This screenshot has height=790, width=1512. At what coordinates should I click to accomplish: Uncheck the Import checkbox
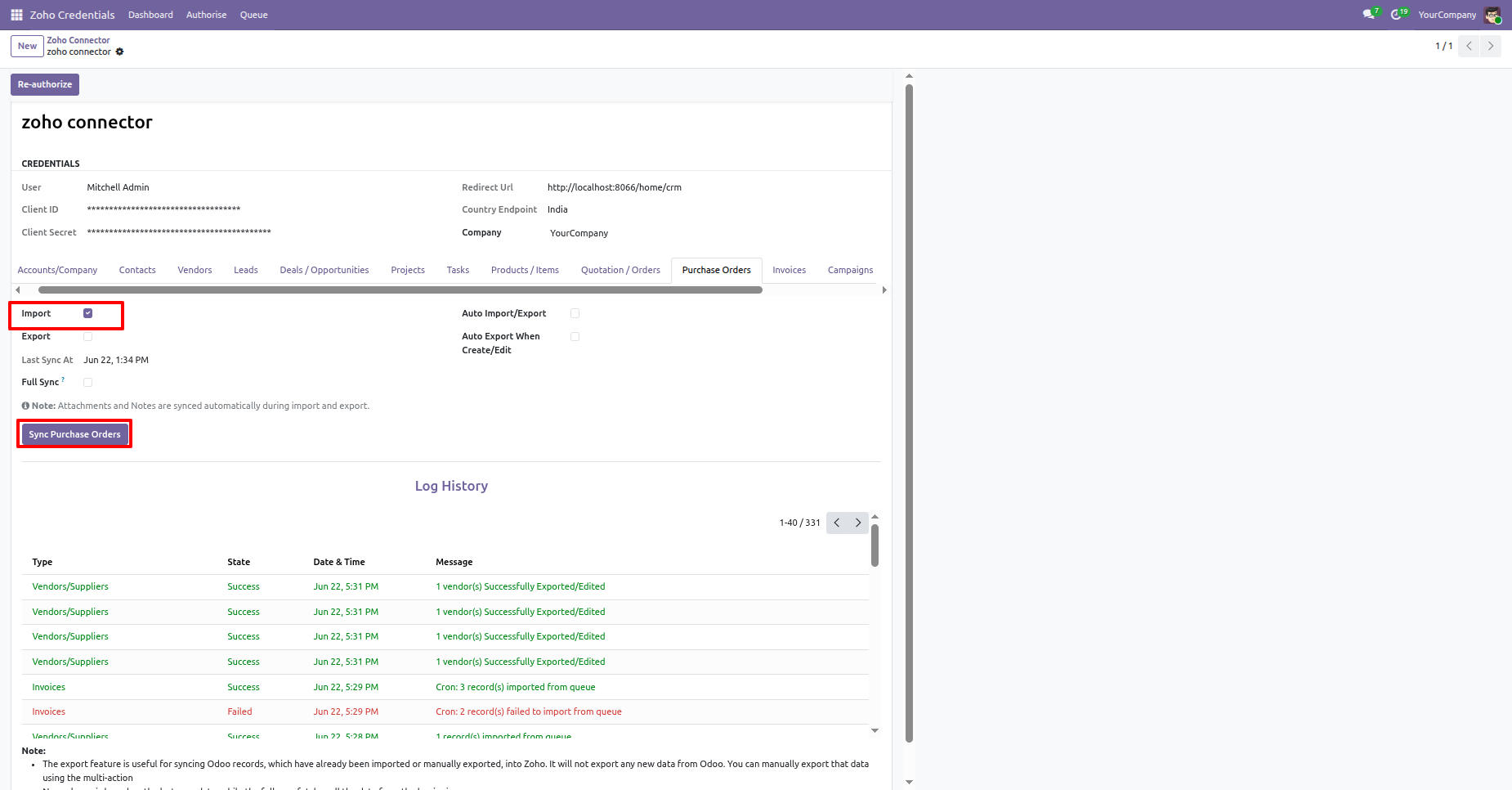(x=88, y=313)
